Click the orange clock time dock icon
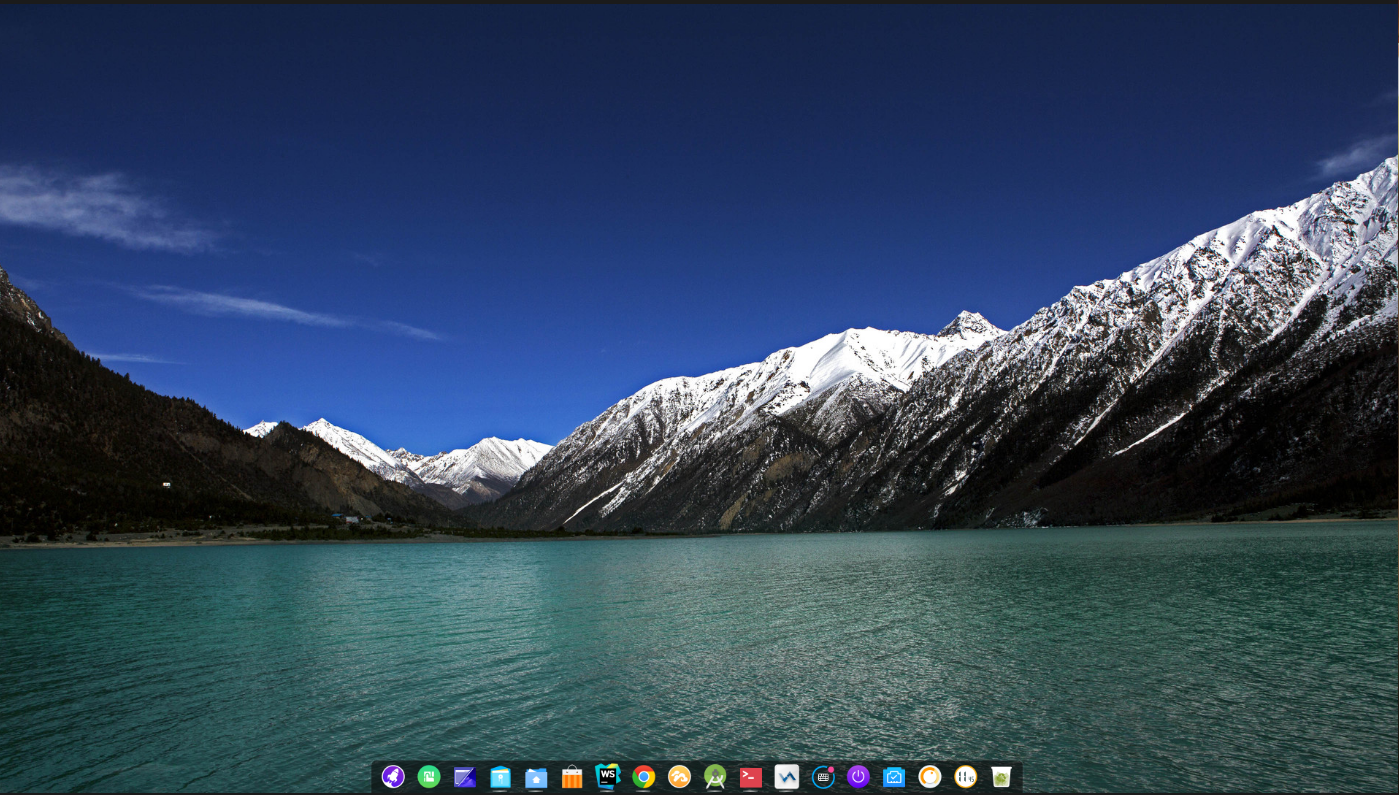The width and height of the screenshot is (1399, 795). [x=965, y=777]
